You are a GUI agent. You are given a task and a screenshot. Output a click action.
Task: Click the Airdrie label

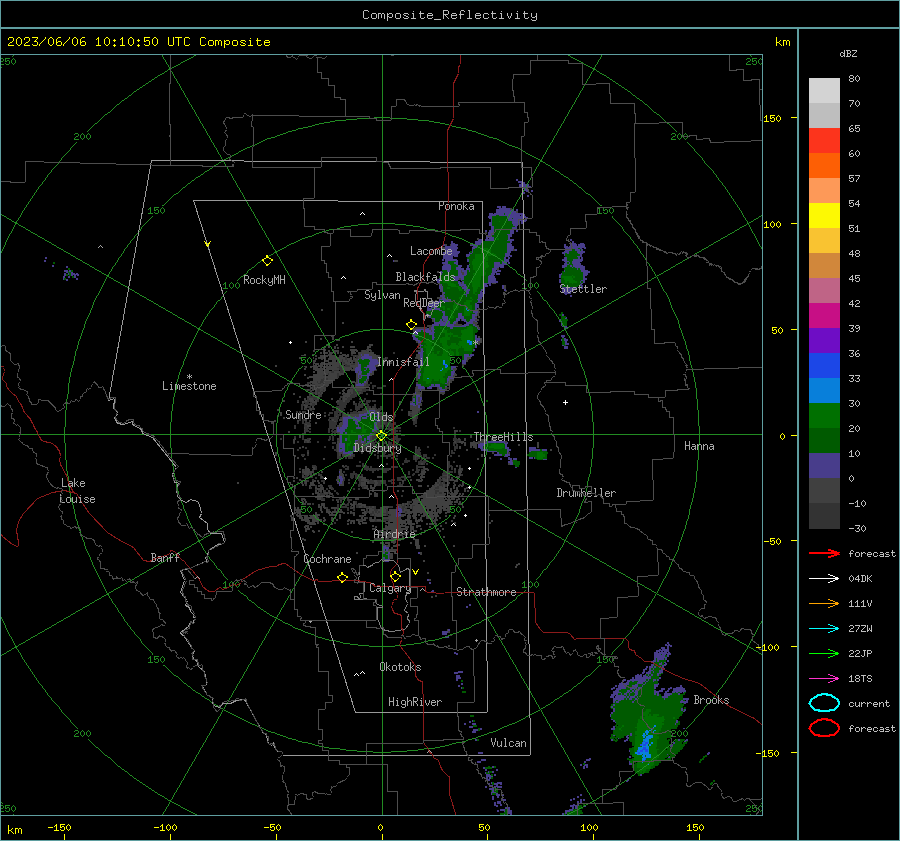pyautogui.click(x=394, y=534)
